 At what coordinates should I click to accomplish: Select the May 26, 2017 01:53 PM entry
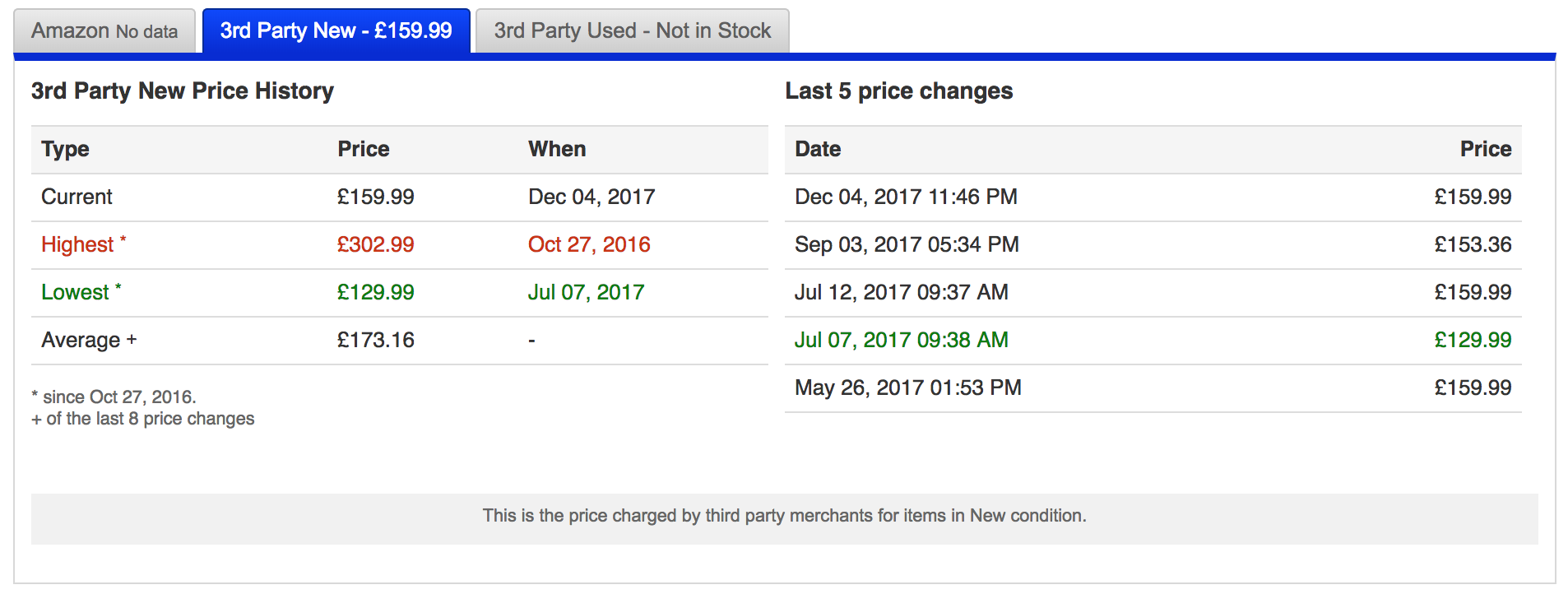pyautogui.click(x=908, y=387)
